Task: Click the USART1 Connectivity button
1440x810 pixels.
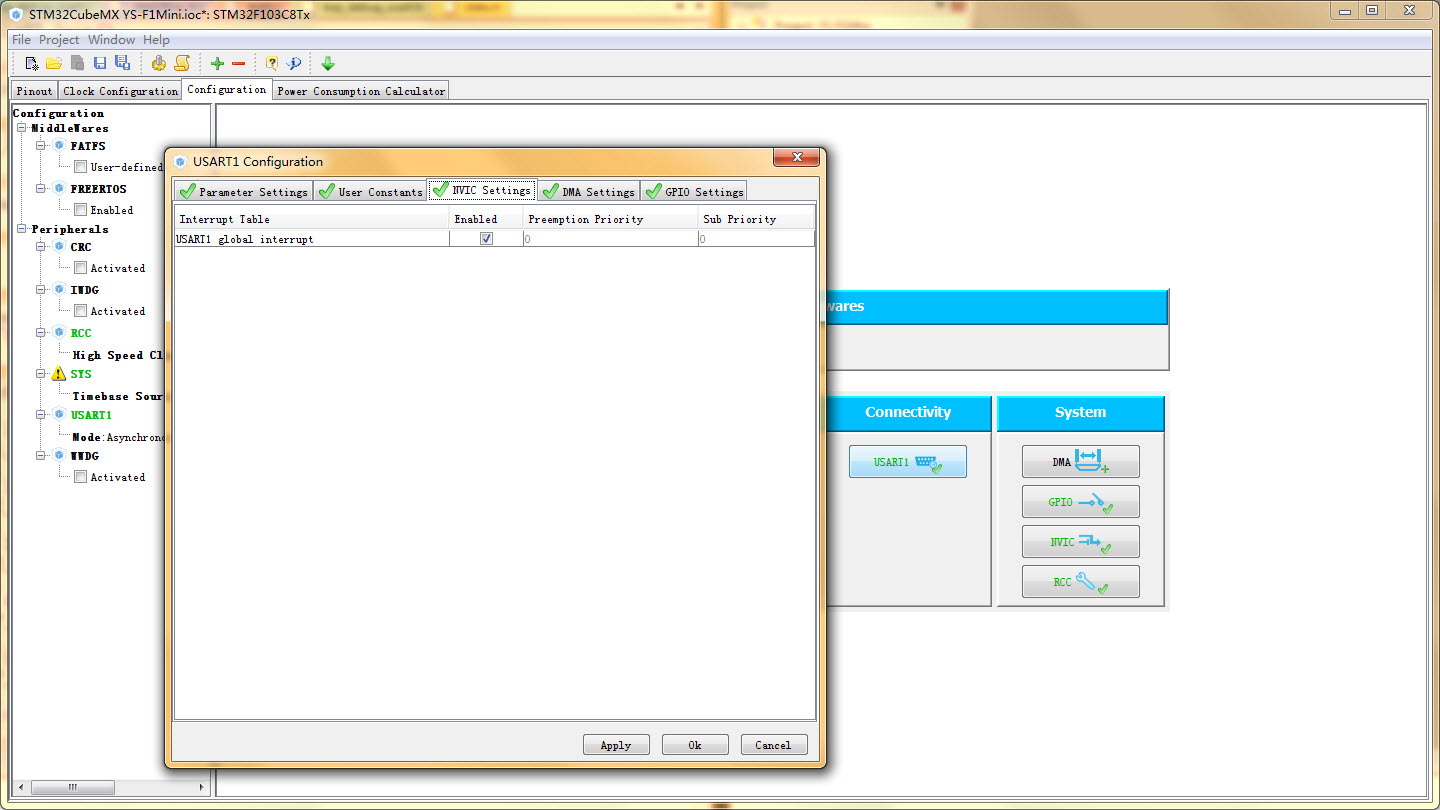Action: click(x=908, y=462)
